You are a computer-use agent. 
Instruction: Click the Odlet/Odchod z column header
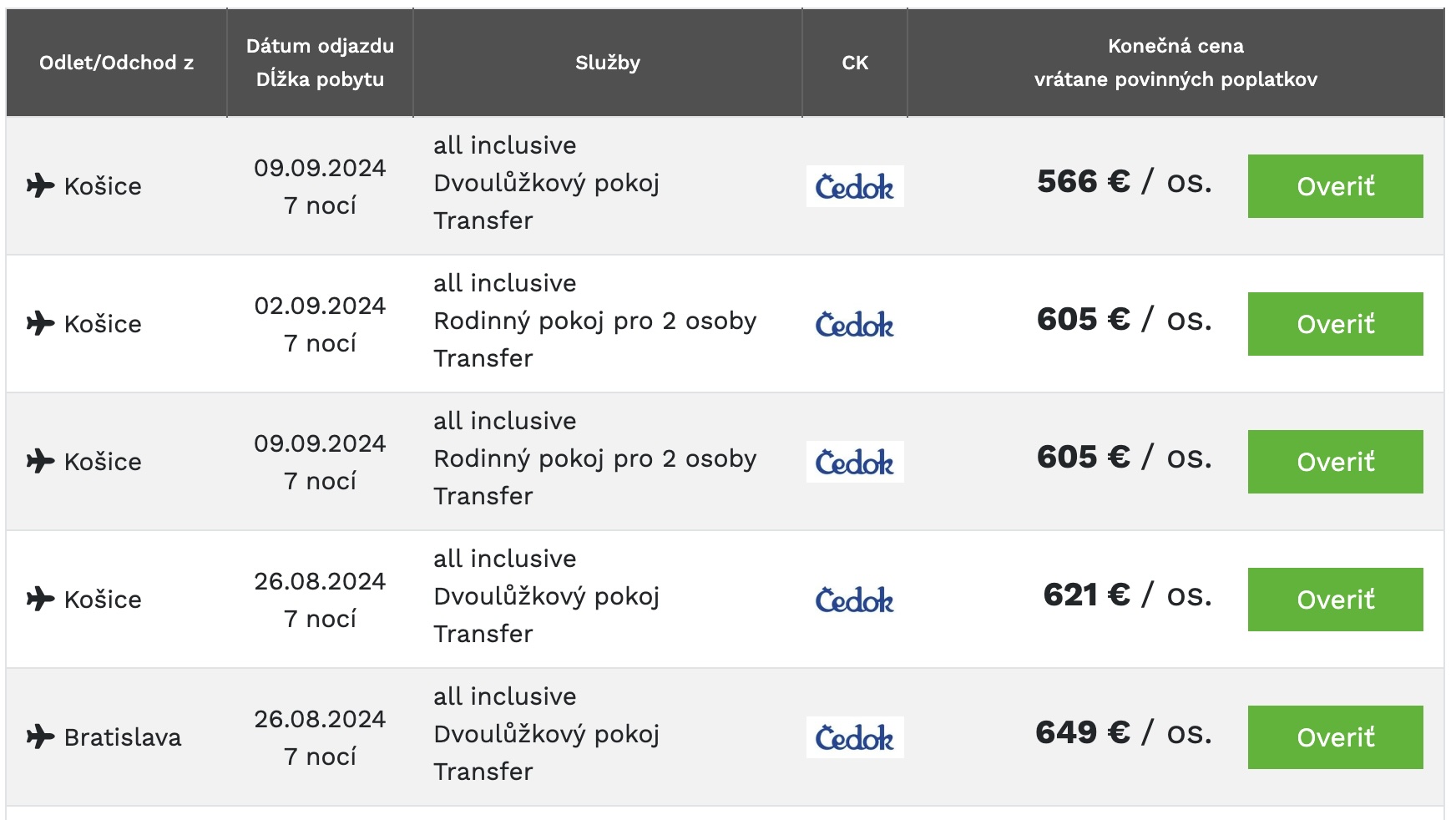point(116,63)
